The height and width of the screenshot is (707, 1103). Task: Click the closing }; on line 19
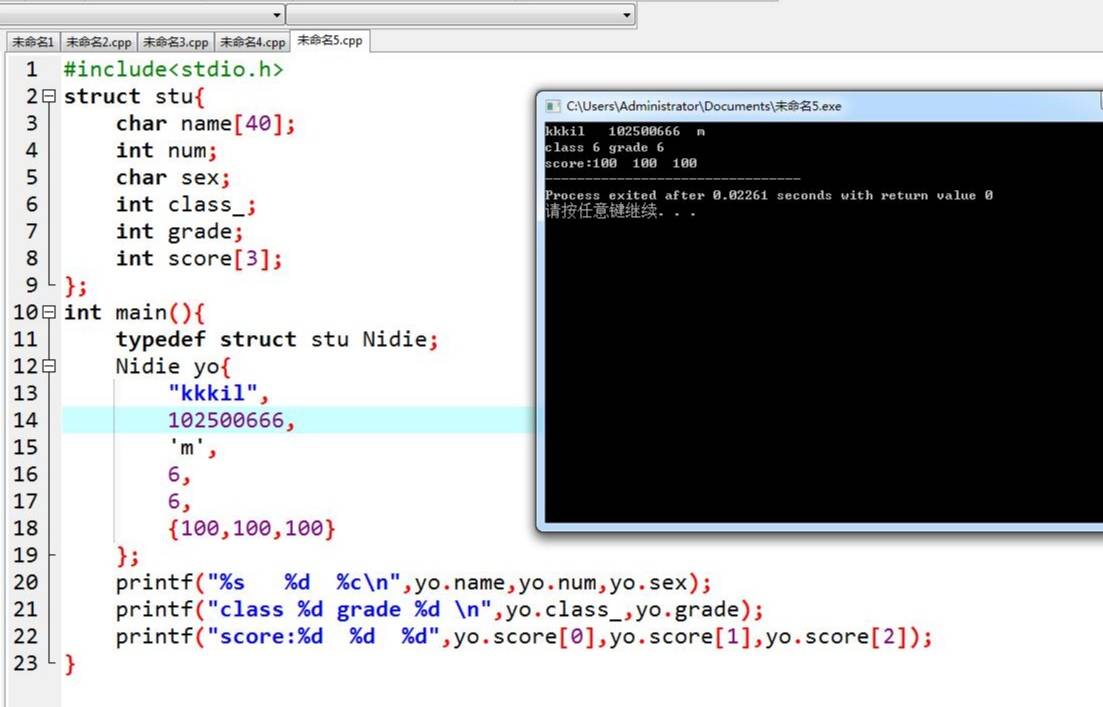127,556
